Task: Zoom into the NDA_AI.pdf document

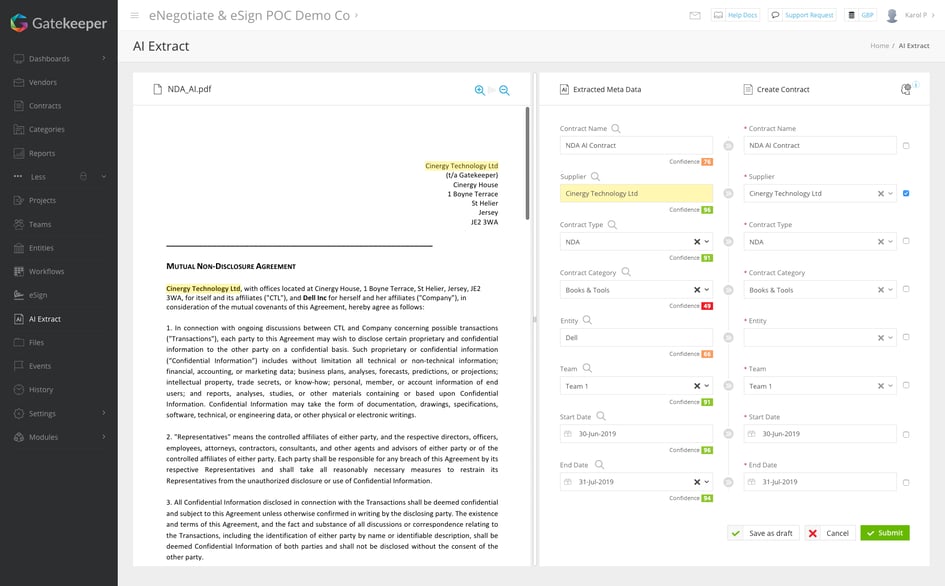Action: coord(479,89)
